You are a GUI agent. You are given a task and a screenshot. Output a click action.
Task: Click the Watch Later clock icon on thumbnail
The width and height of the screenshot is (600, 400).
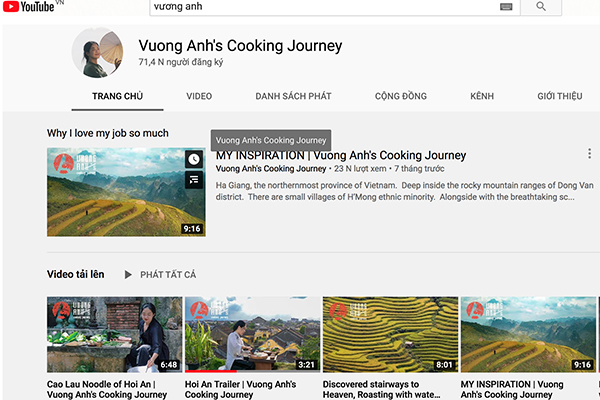[193, 160]
